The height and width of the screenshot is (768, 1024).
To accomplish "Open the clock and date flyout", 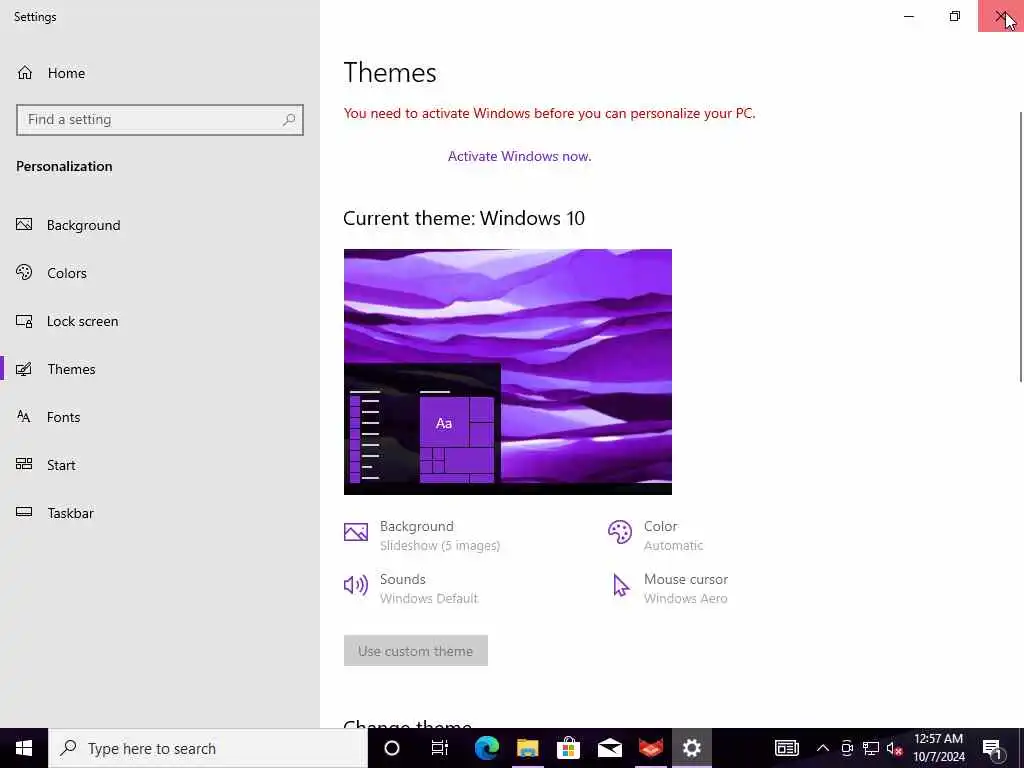I will tap(938, 748).
